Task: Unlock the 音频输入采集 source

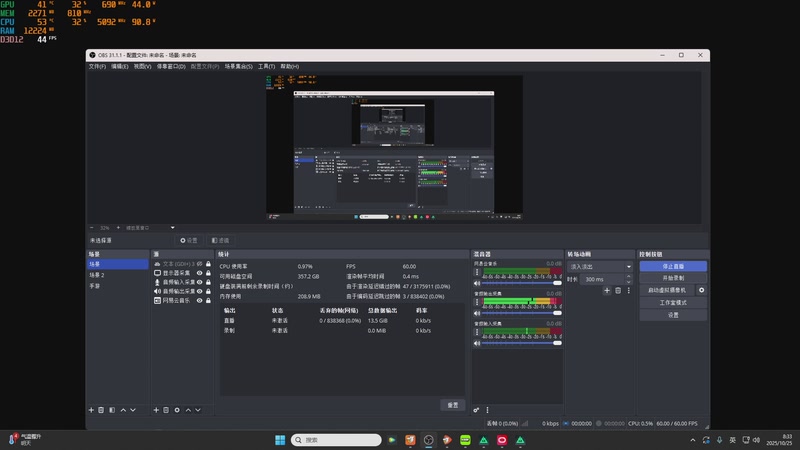Action: point(208,282)
